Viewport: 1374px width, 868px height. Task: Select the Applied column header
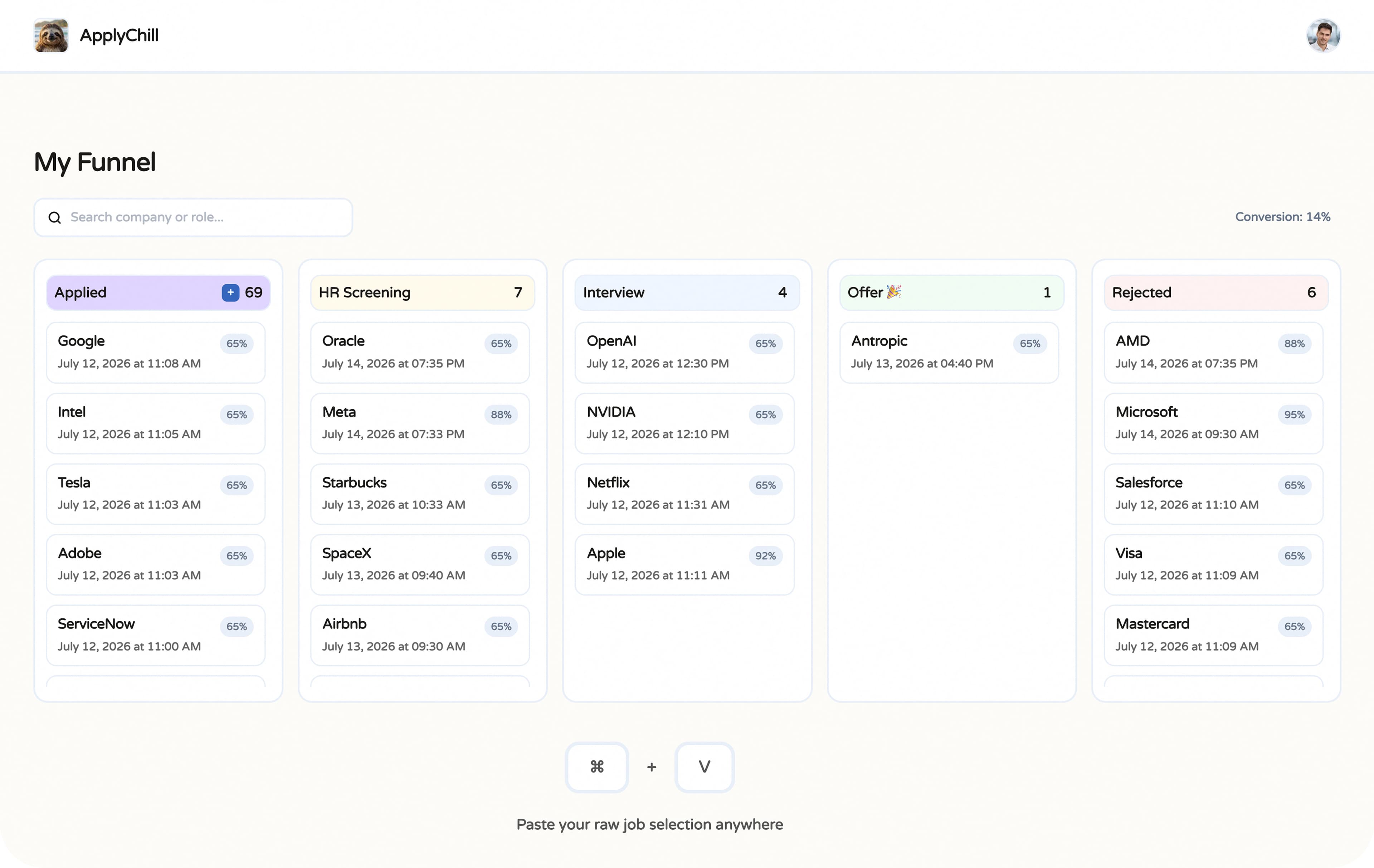coord(159,293)
